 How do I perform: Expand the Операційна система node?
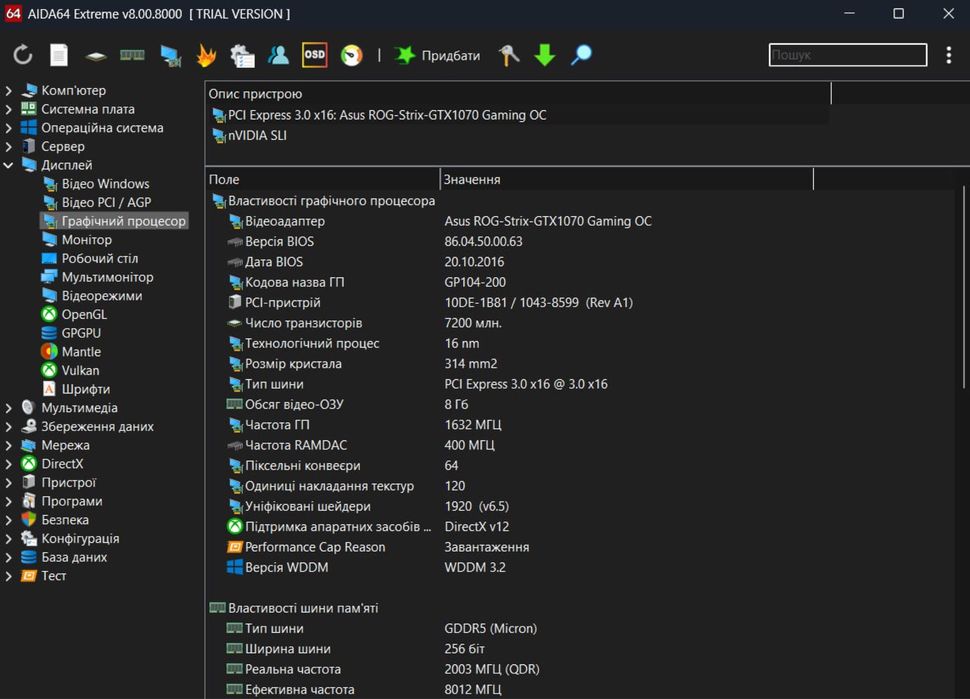pos(9,128)
